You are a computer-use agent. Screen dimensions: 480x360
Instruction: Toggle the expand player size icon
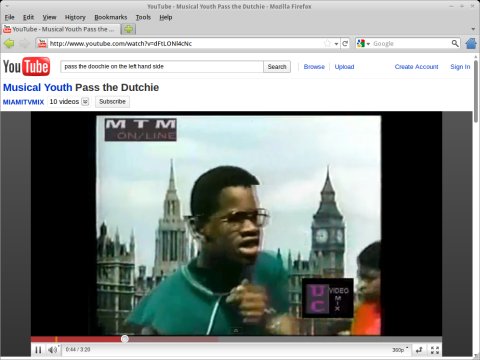point(419,350)
